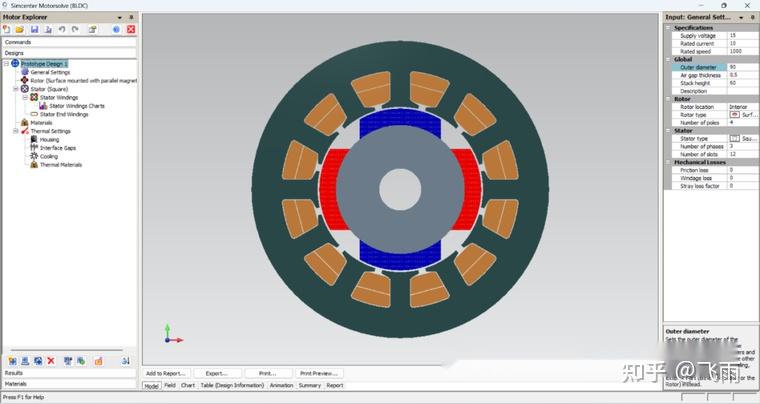Screen dimensions: 760x404
Task: Switch to the Animation tab
Action: pyautogui.click(x=281, y=385)
